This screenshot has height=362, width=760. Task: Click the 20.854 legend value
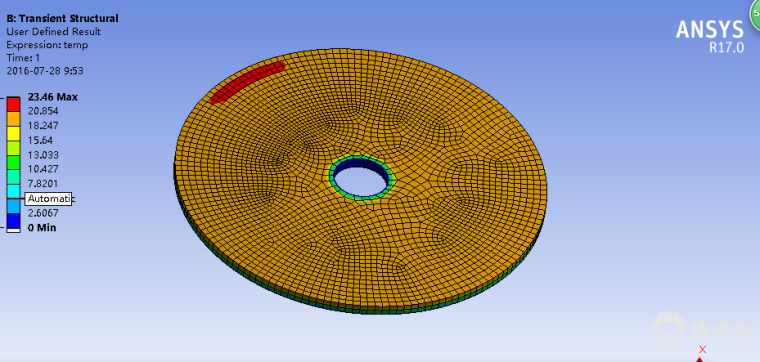(x=43, y=111)
